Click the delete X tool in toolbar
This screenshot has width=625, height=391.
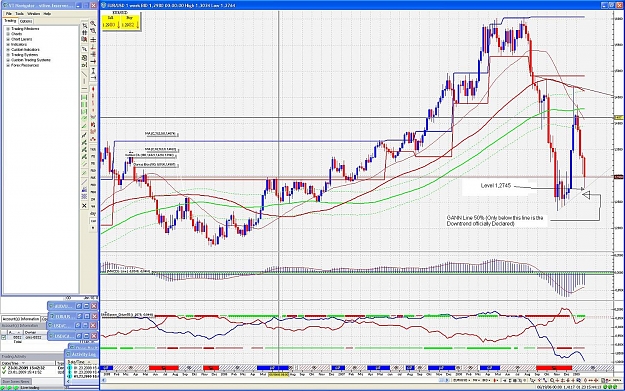coord(85,206)
